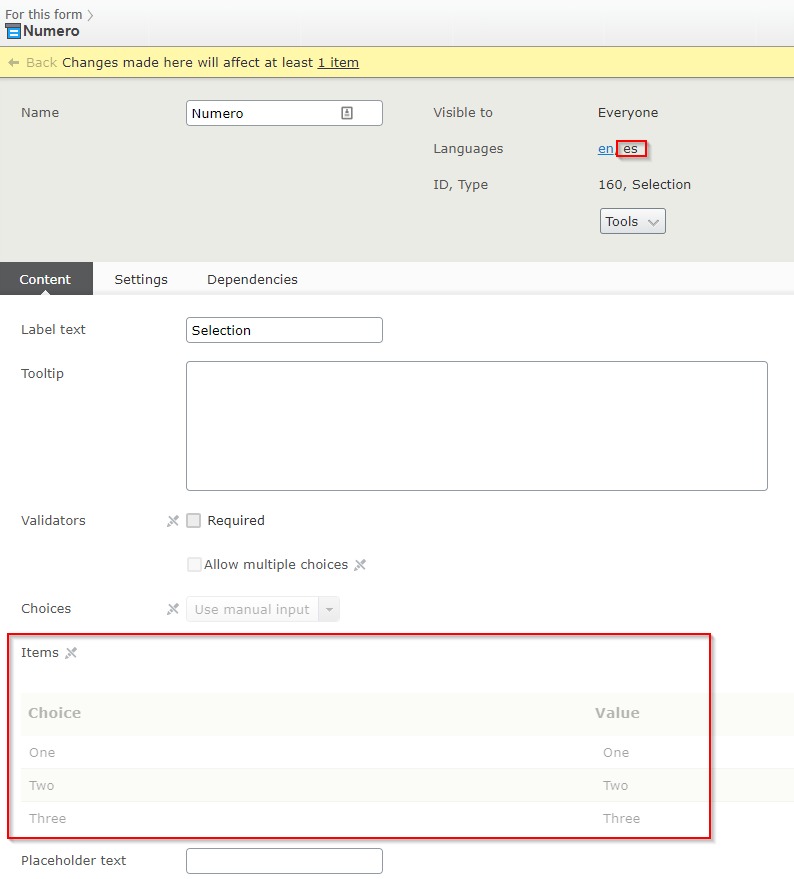This screenshot has height=879, width=794.
Task: Switch to the Settings tab
Action: pyautogui.click(x=141, y=279)
